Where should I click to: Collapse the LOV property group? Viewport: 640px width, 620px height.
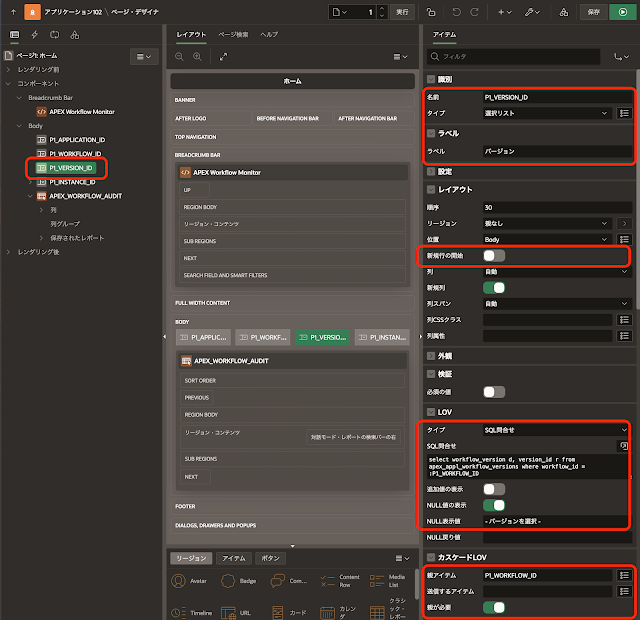(x=431, y=412)
